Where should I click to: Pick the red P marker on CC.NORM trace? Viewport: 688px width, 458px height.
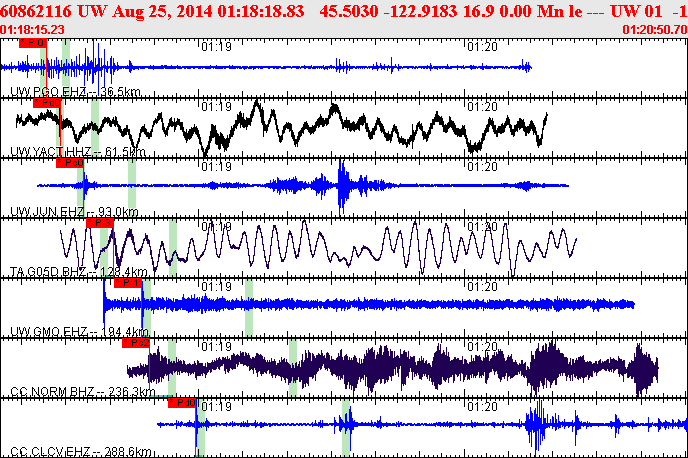click(136, 343)
